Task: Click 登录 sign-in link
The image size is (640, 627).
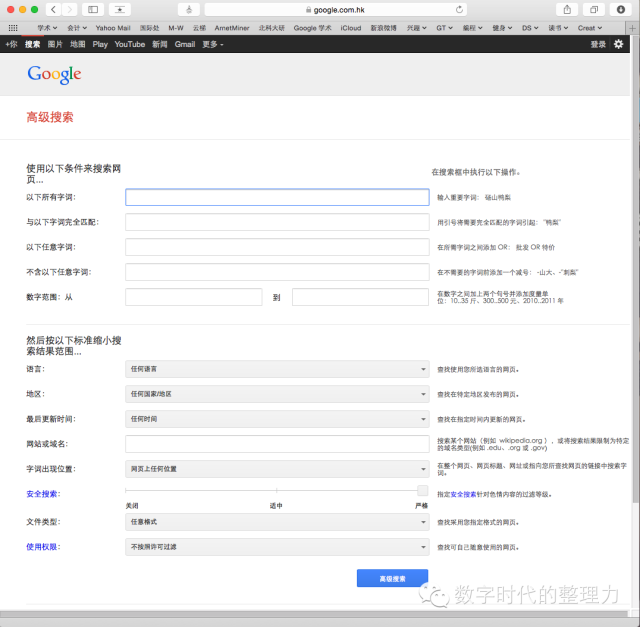Action: point(598,44)
